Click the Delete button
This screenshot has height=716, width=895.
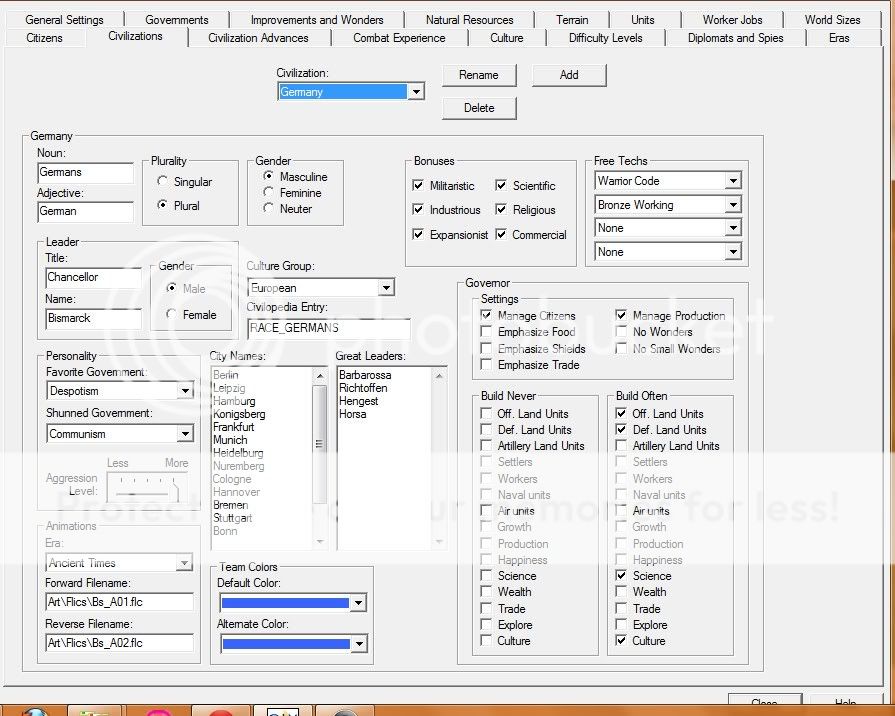479,108
